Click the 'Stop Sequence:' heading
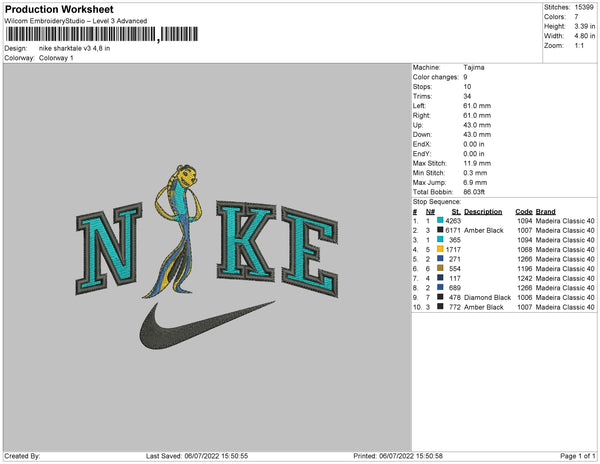The height and width of the screenshot is (464, 600). (437, 202)
